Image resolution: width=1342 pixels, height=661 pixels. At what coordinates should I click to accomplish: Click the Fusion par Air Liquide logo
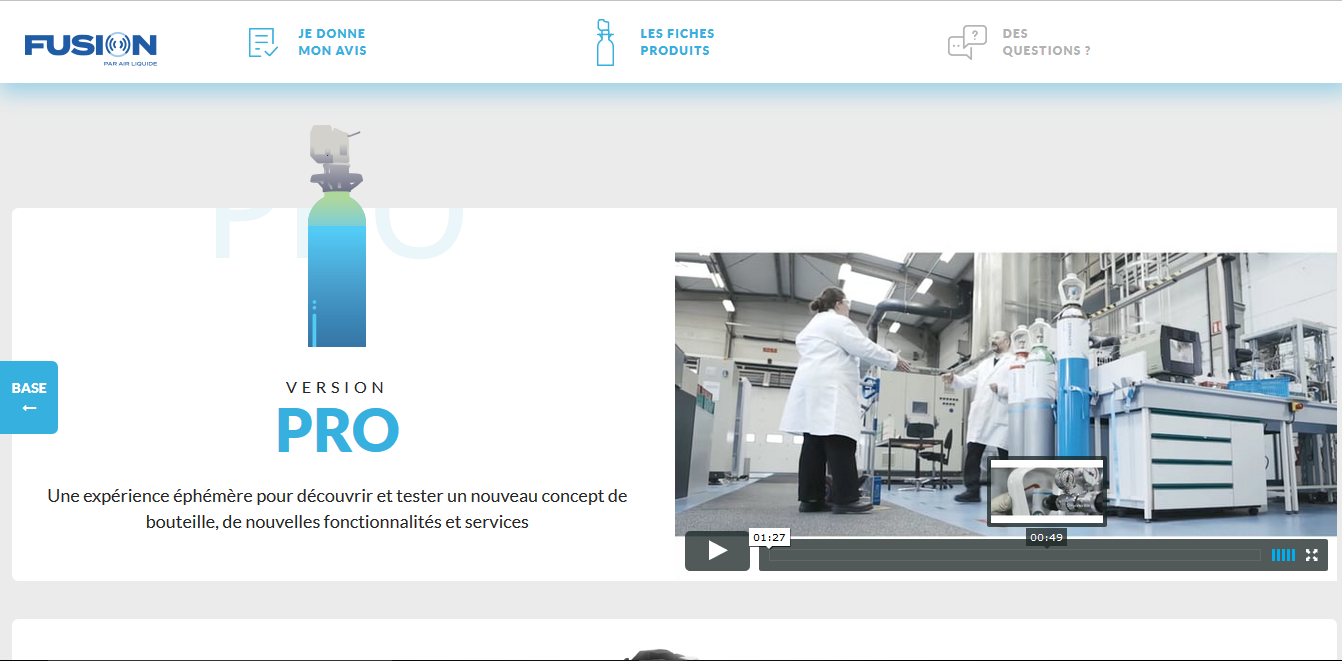point(91,48)
